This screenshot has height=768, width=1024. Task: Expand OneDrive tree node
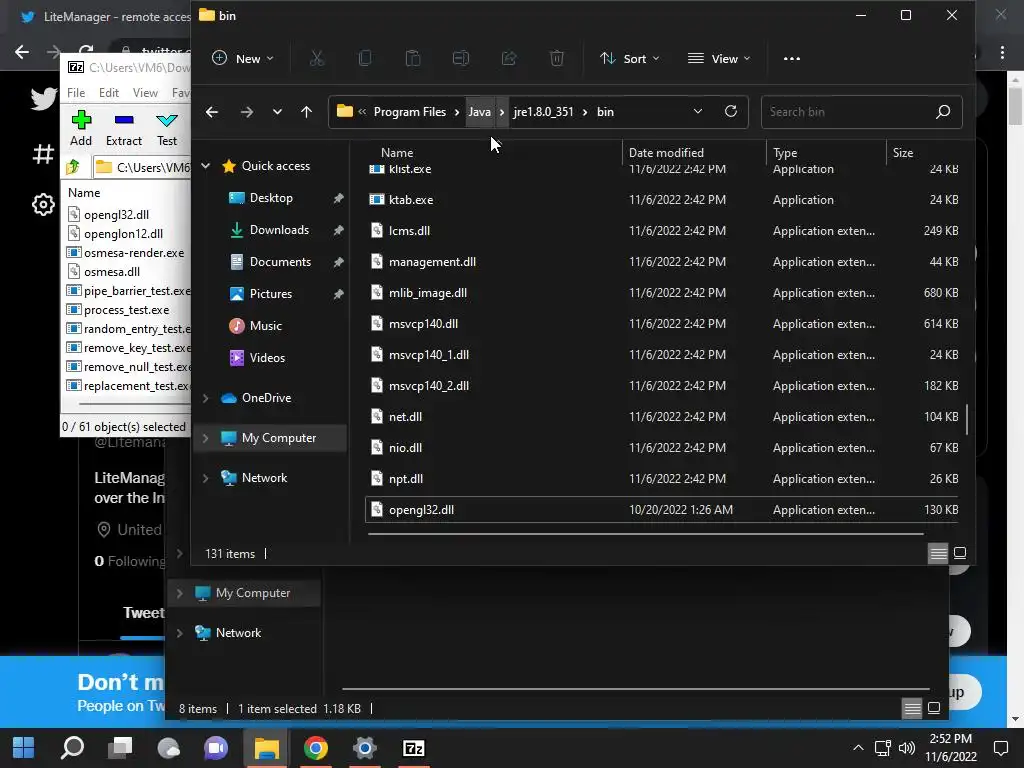coord(206,398)
